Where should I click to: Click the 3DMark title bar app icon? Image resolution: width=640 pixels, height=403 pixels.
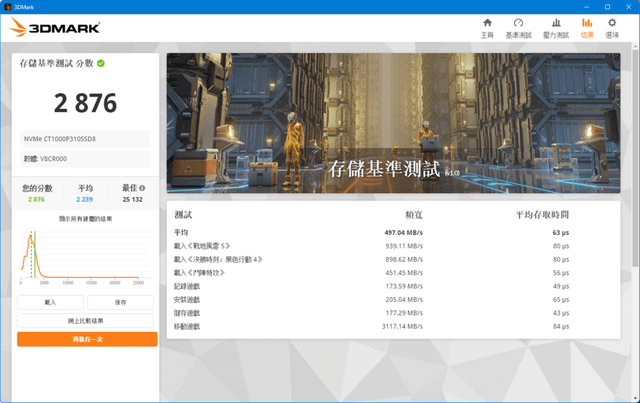(x=7, y=7)
